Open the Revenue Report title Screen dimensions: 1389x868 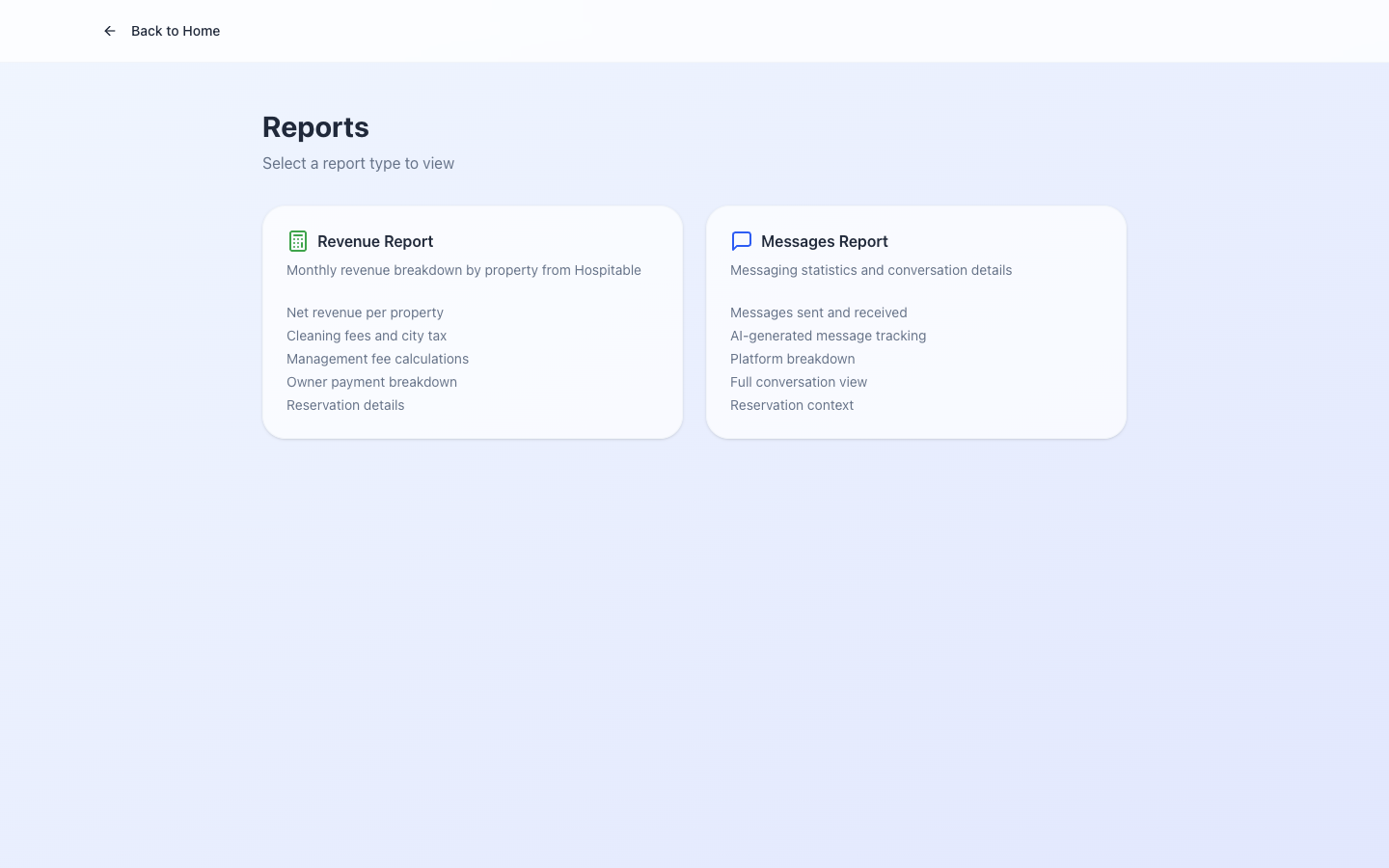[375, 241]
